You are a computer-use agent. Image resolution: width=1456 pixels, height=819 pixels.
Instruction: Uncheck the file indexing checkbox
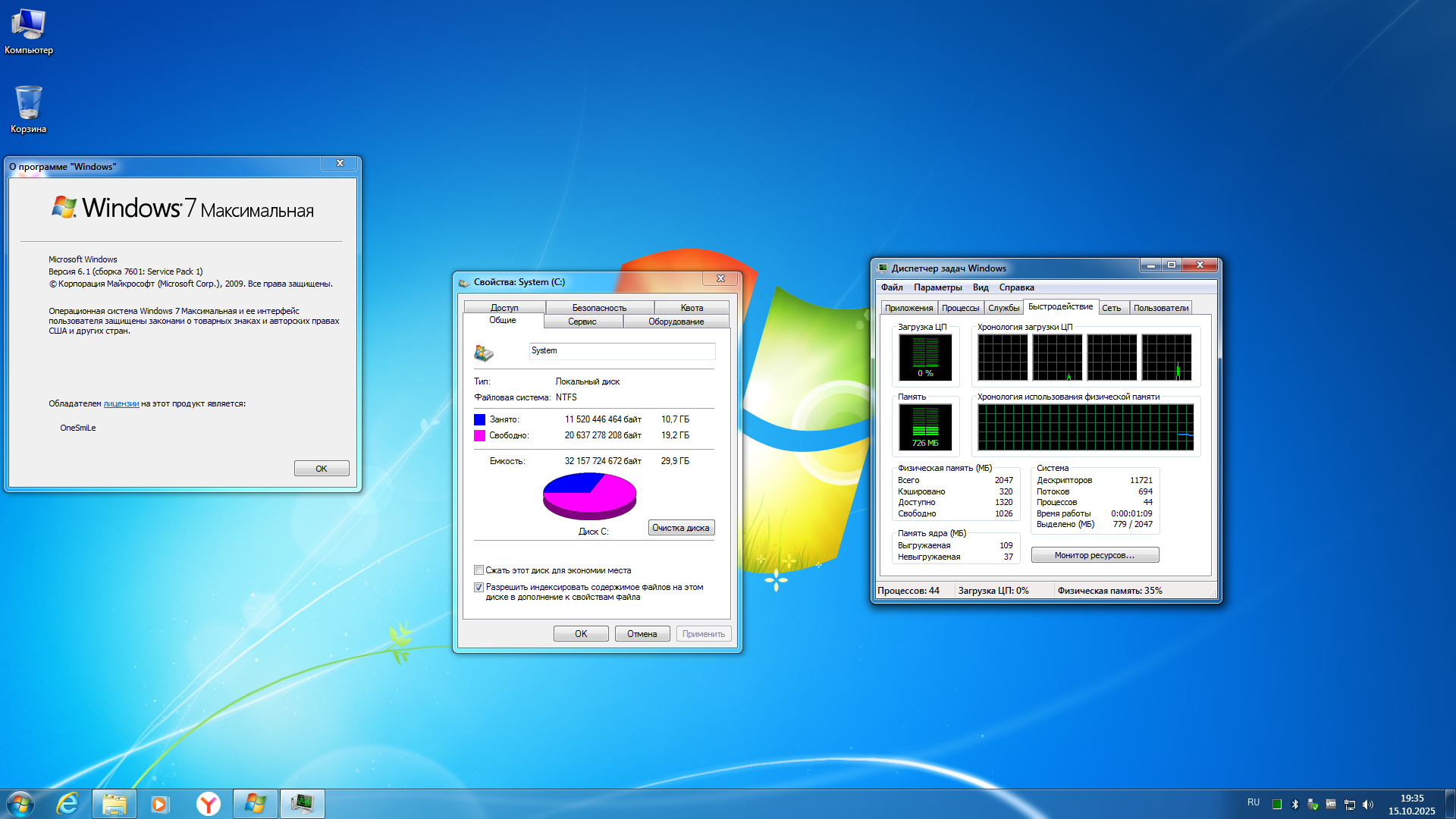coord(479,587)
